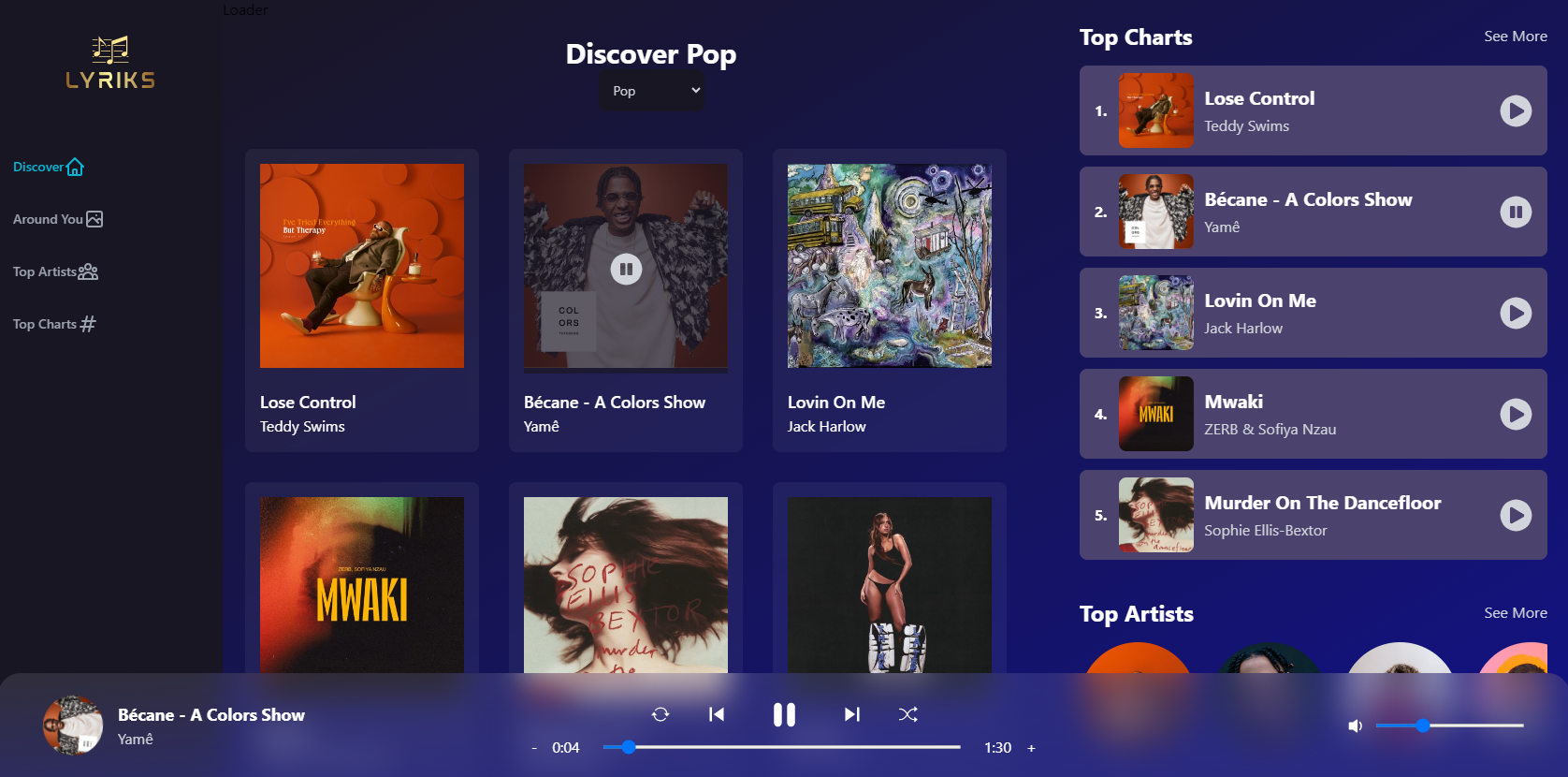Click the minus seek-back button

click(x=534, y=748)
